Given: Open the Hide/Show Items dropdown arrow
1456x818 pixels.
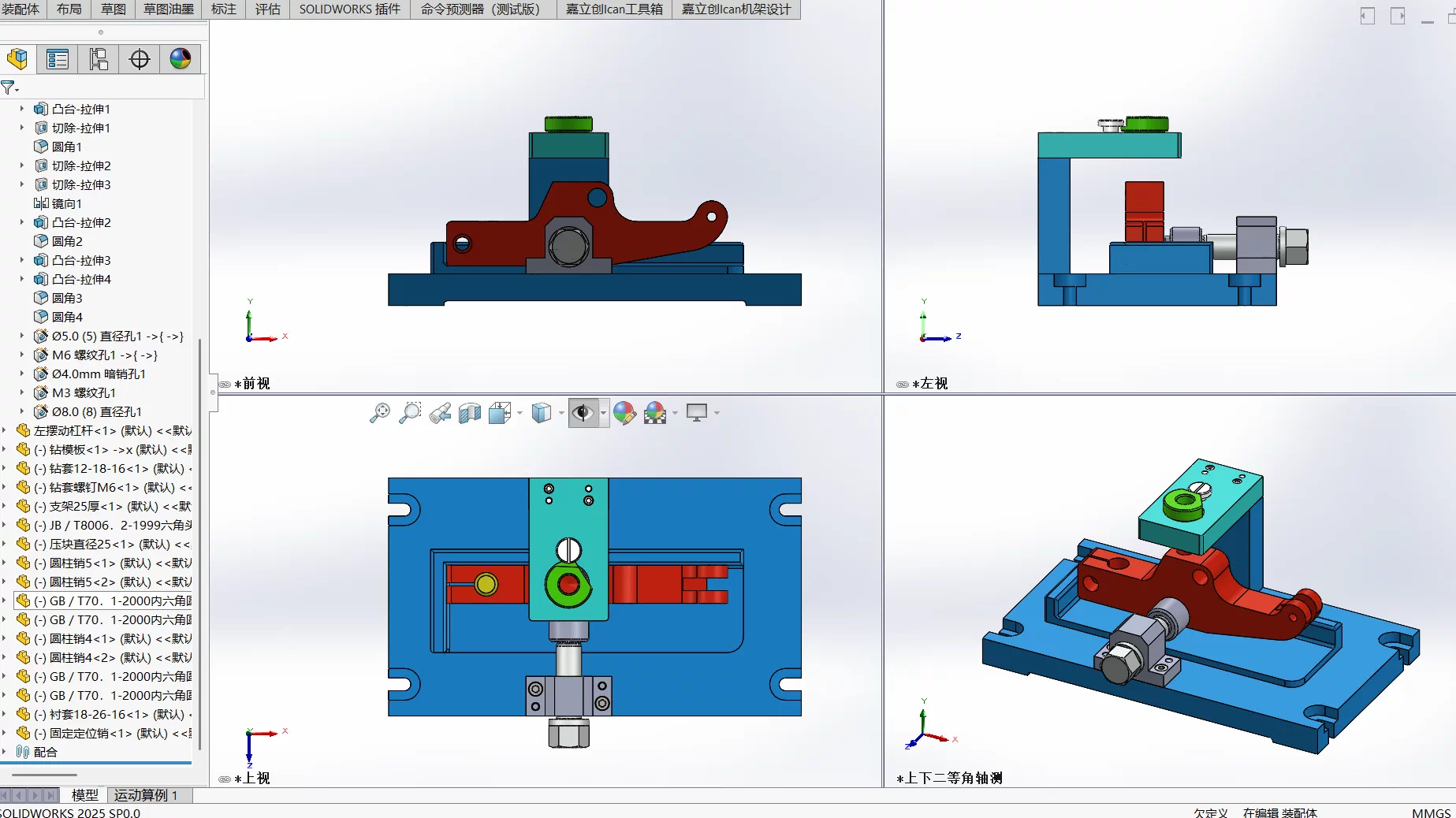Looking at the screenshot, I should point(603,413).
